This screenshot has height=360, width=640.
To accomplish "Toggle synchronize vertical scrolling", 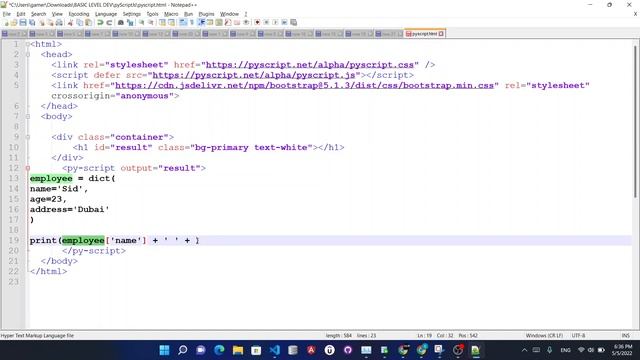I will (162, 22).
